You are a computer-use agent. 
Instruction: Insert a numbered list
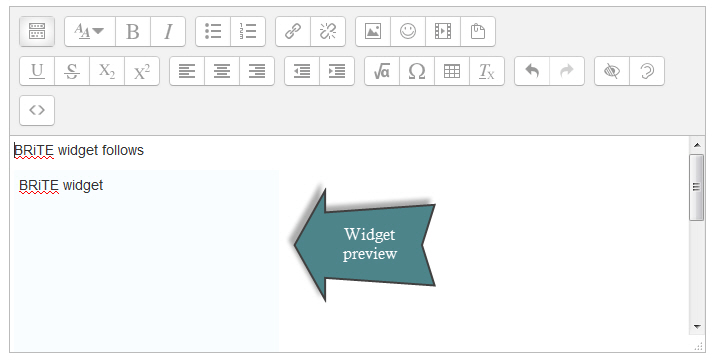248,32
